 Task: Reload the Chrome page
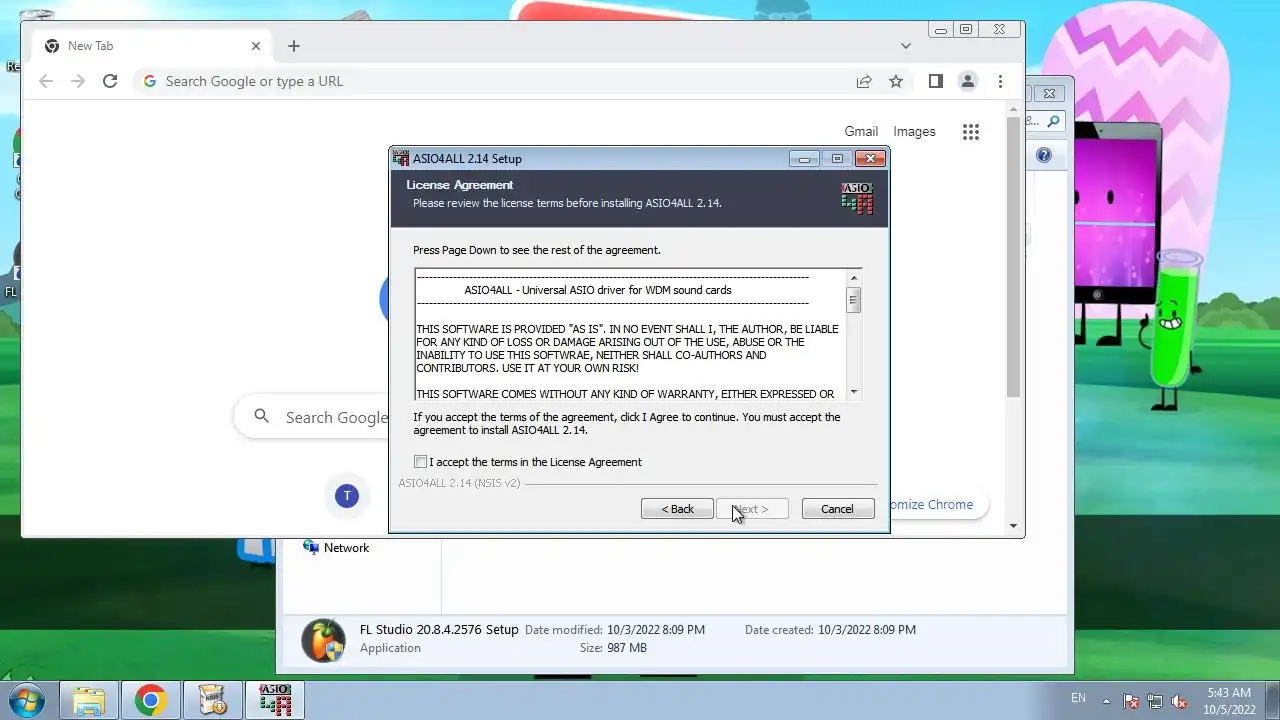110,81
